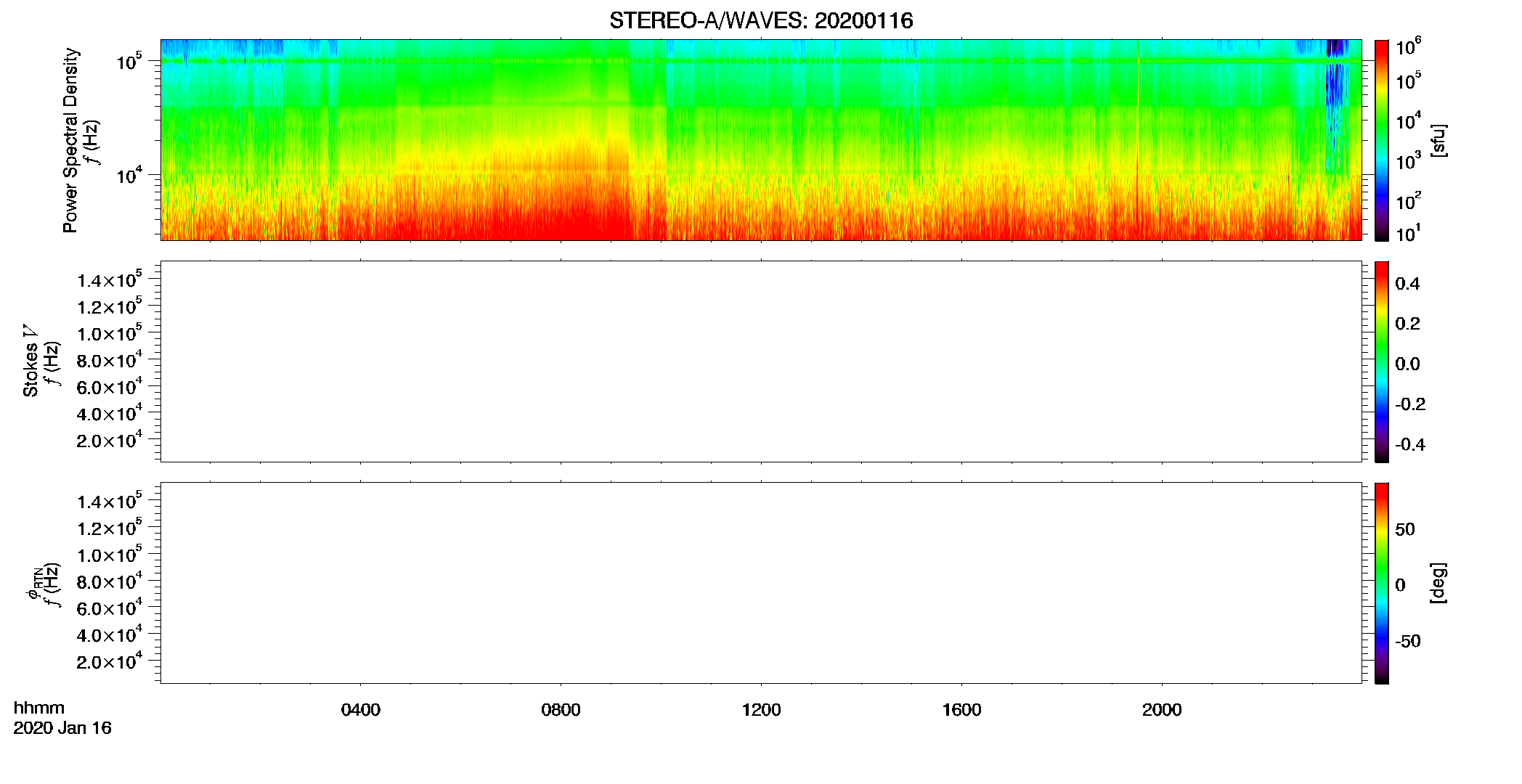The image size is (1522, 784).
Task: Click the 1.0×10^5 tick label on the phi RTN panel
Action: [x=110, y=555]
